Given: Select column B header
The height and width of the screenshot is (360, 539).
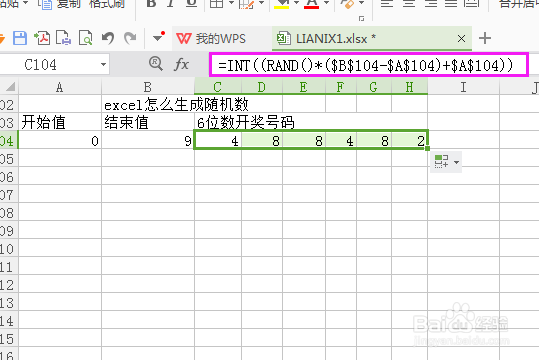Looking at the screenshot, I should pyautogui.click(x=148, y=87).
